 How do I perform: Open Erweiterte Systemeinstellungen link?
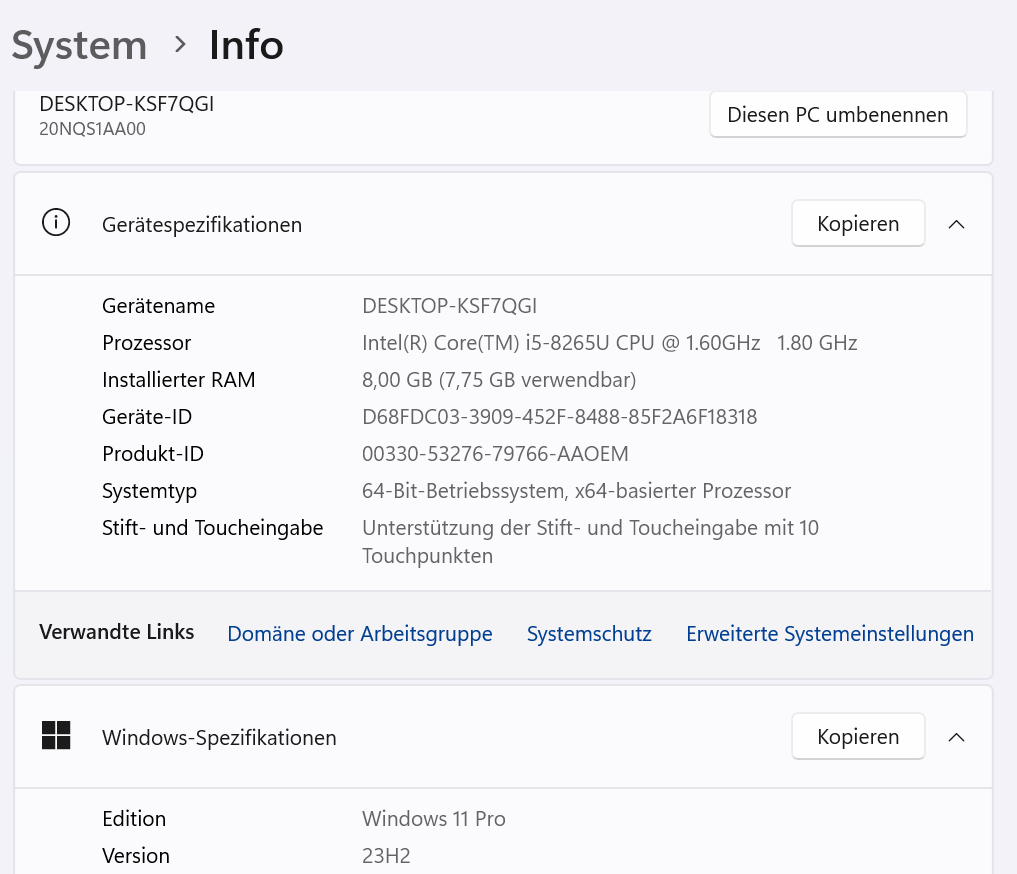[x=830, y=633]
